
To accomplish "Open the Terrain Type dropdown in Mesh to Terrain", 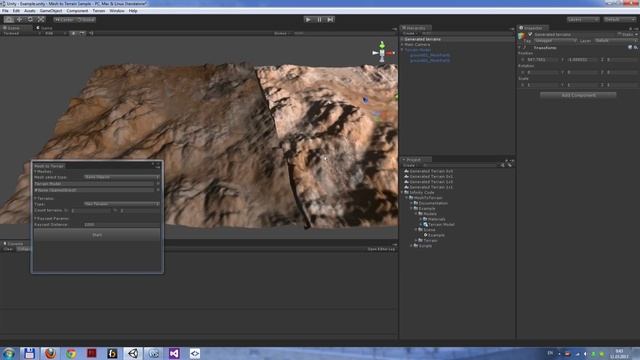I will click(x=122, y=204).
